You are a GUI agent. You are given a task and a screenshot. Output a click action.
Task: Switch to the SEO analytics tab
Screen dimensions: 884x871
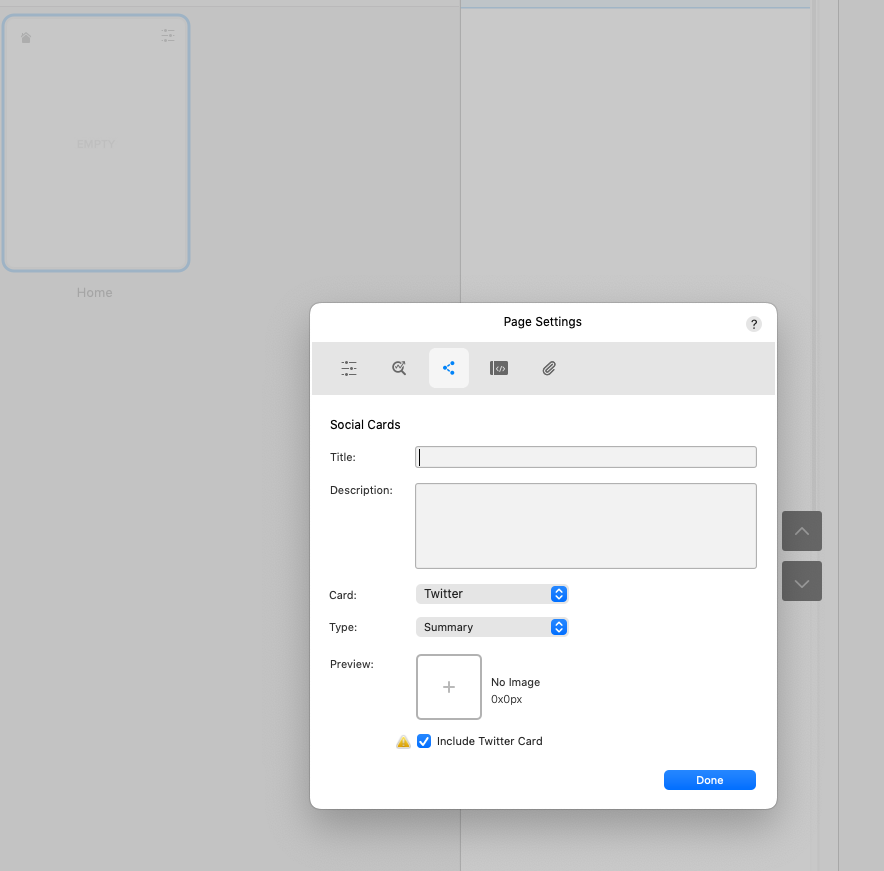[x=399, y=368]
